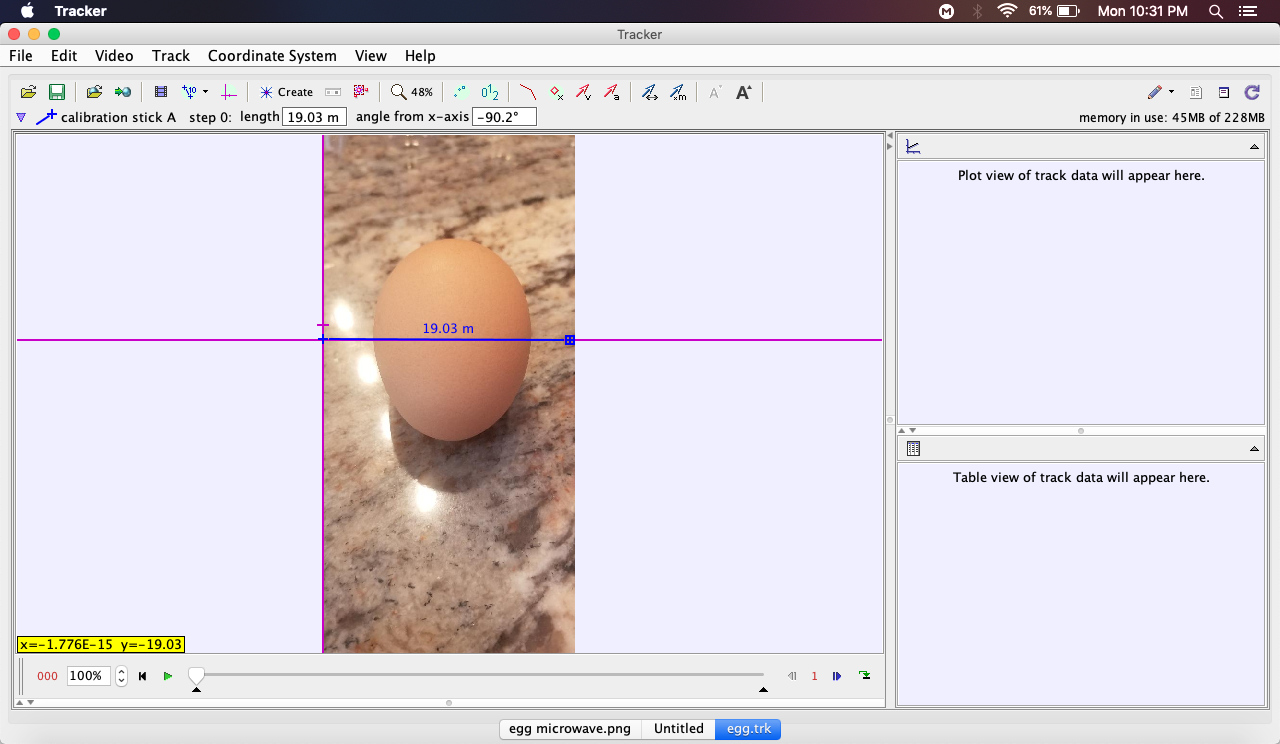Open the library browser folder icon
The width and height of the screenshot is (1280, 744).
point(94,92)
